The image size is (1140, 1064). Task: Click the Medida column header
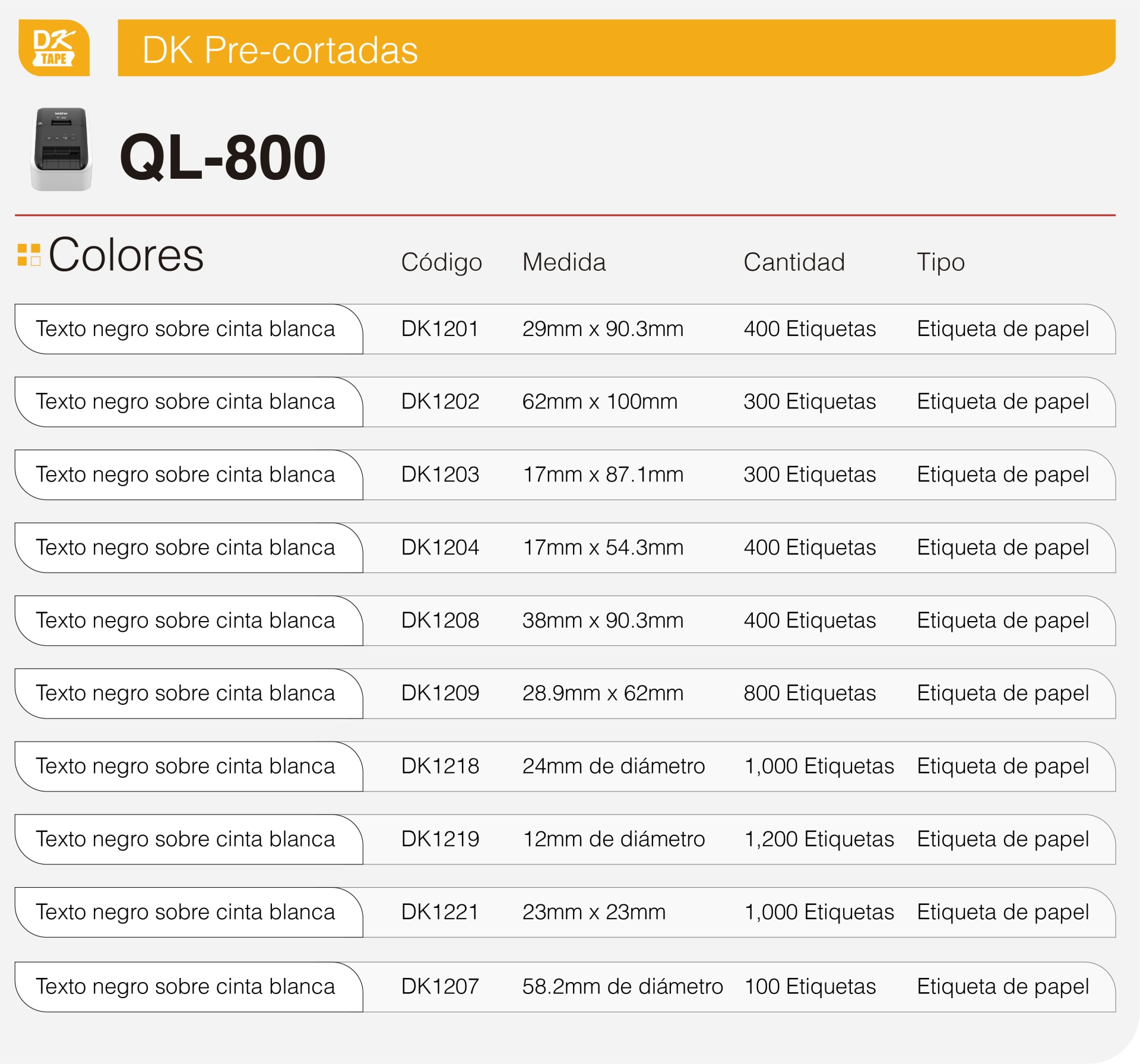tap(564, 262)
